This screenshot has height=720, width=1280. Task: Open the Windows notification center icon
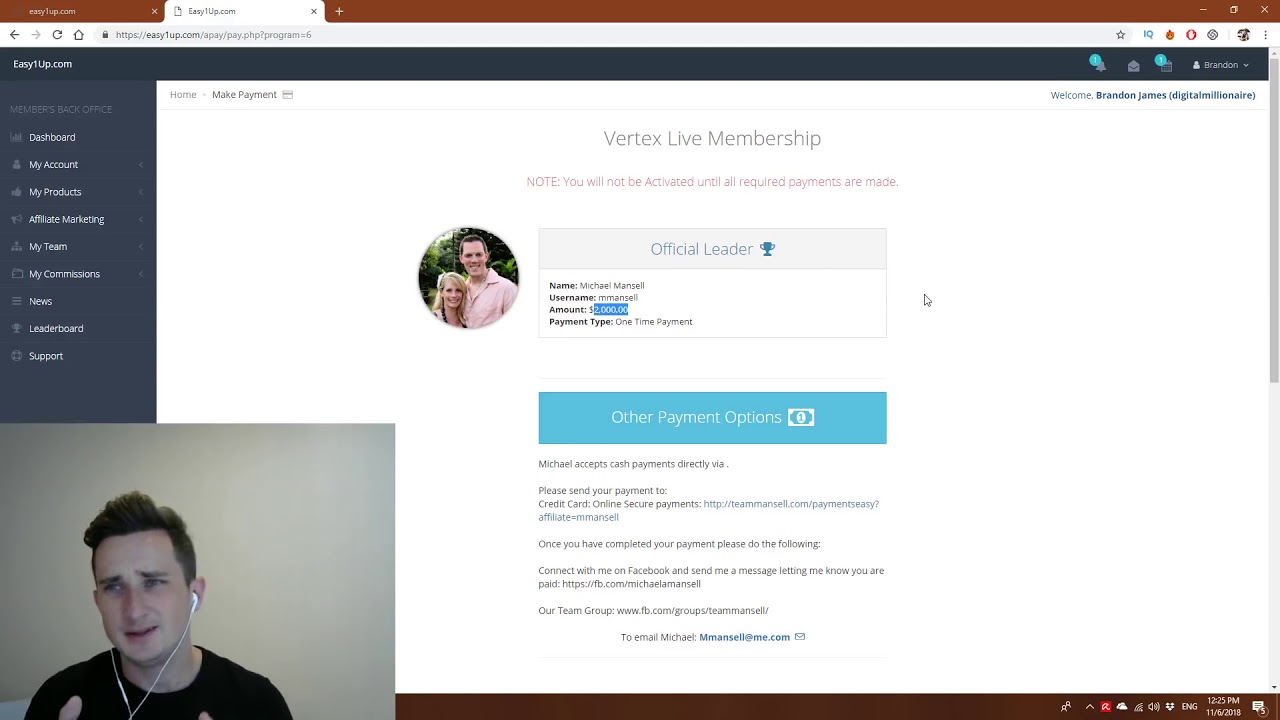click(x=1258, y=707)
